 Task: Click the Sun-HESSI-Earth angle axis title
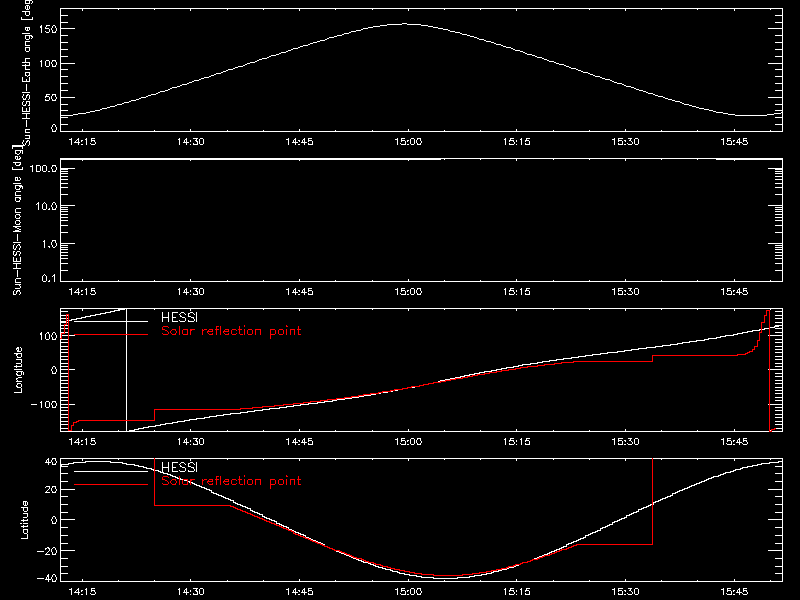28,71
